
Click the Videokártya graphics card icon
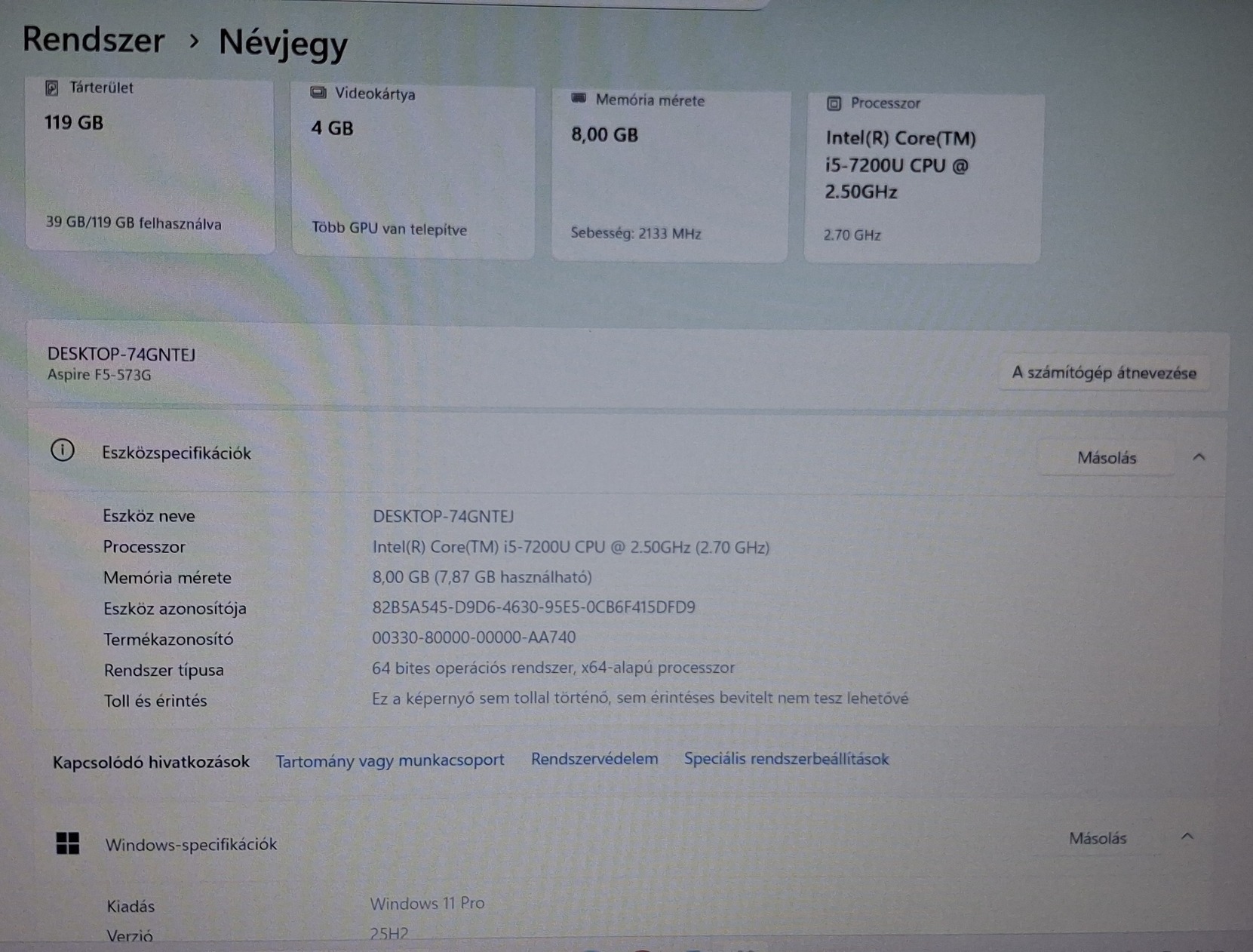[x=318, y=93]
